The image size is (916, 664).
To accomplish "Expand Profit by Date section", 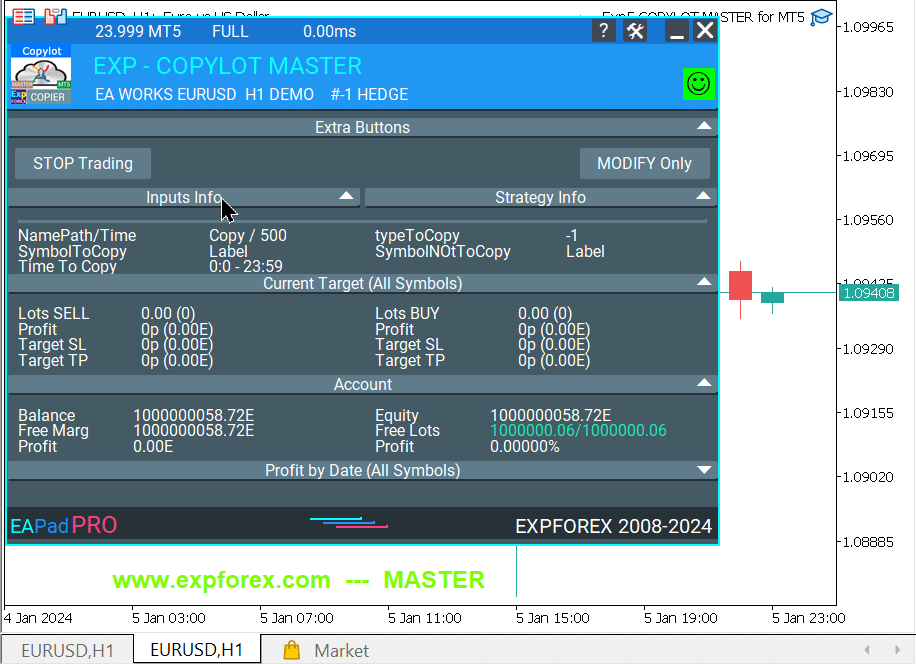I will pos(704,469).
